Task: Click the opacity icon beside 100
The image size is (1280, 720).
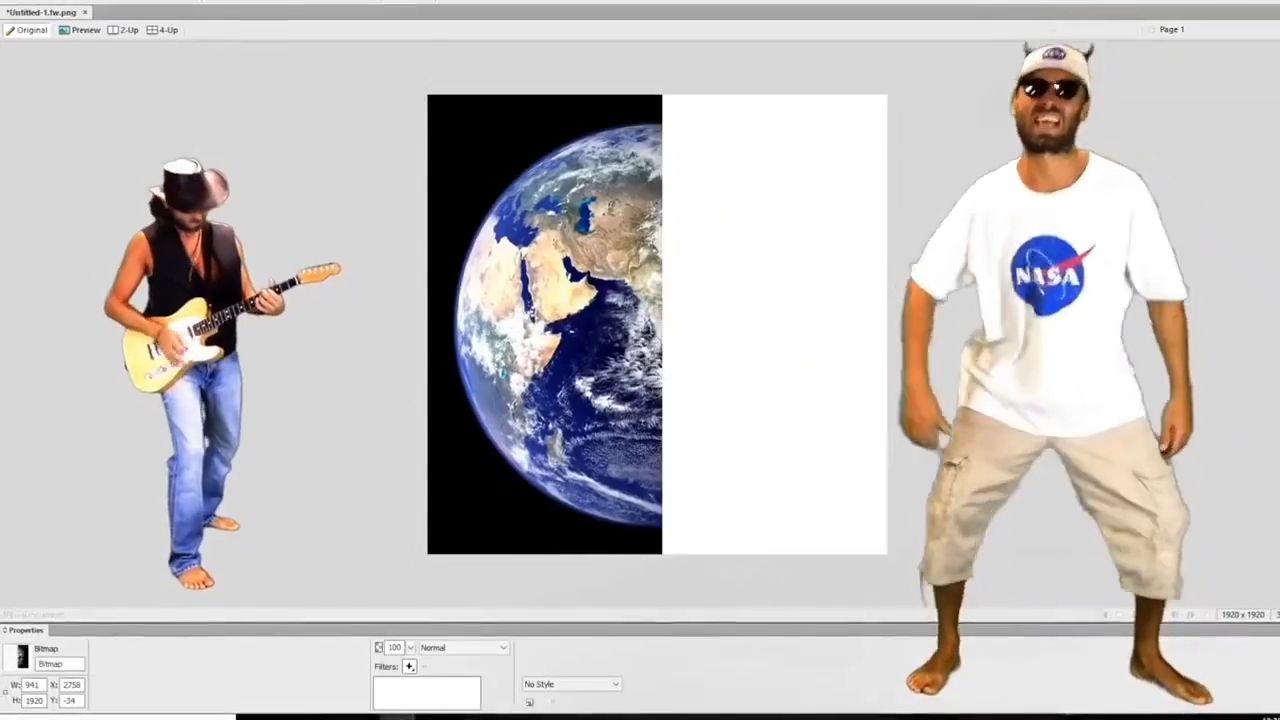Action: [379, 648]
